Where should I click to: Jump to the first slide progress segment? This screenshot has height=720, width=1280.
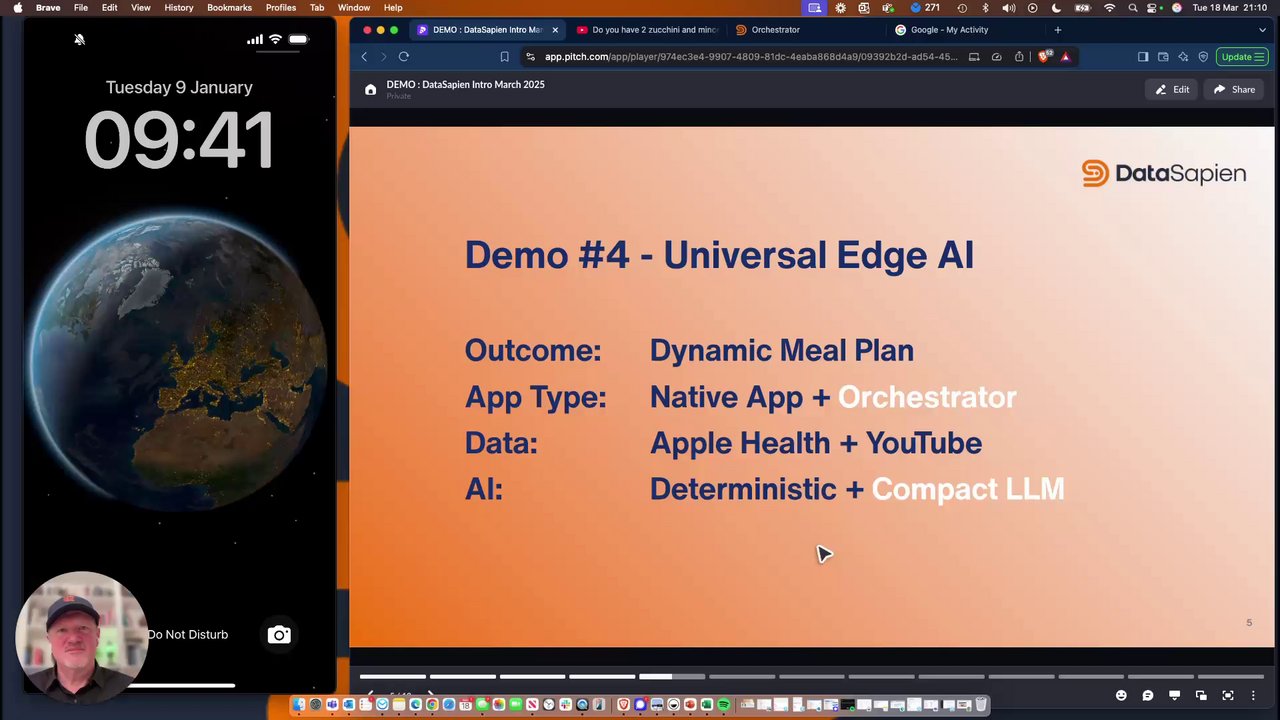[x=393, y=677]
